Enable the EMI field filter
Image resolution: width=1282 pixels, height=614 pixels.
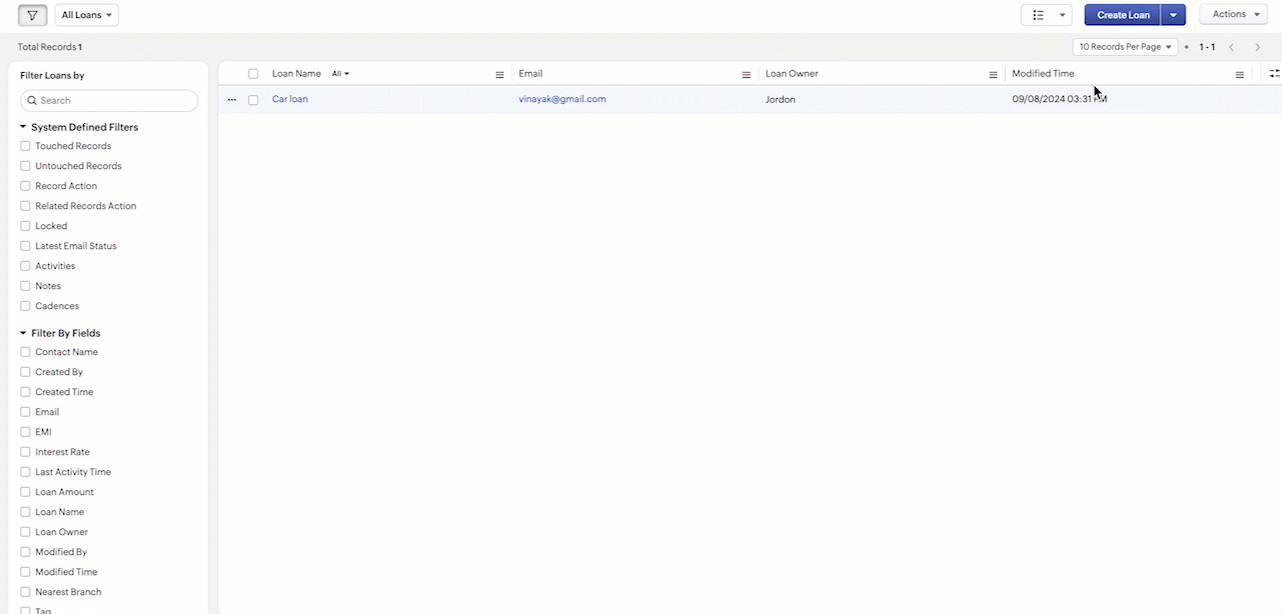(26, 432)
